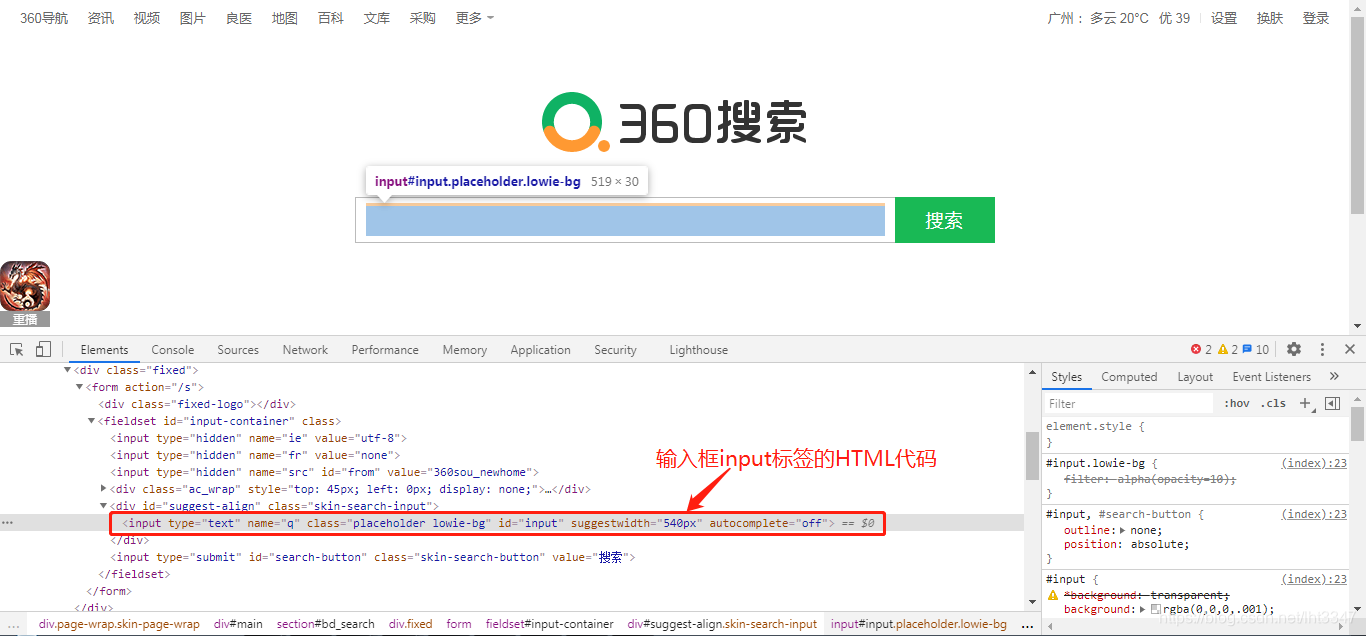Expand the outline property value triangle
The height and width of the screenshot is (636, 1366).
(x=1122, y=530)
